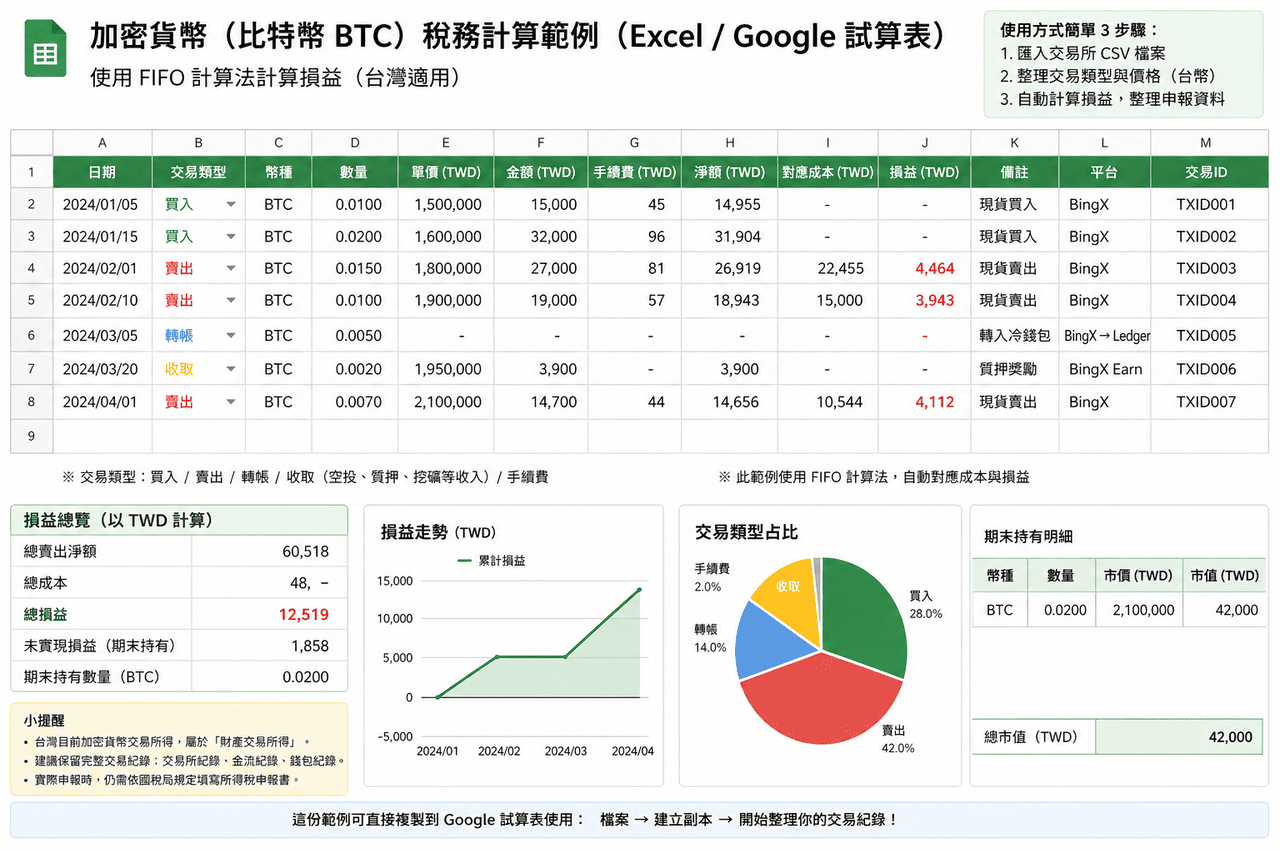The height and width of the screenshot is (853, 1280).
Task: Select the column J header letter
Action: [x=924, y=143]
